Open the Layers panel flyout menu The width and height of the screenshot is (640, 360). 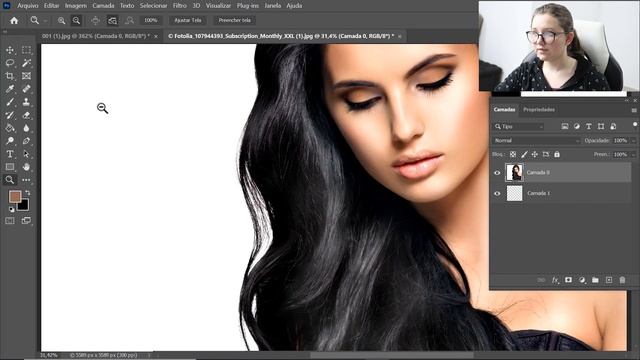[634, 110]
